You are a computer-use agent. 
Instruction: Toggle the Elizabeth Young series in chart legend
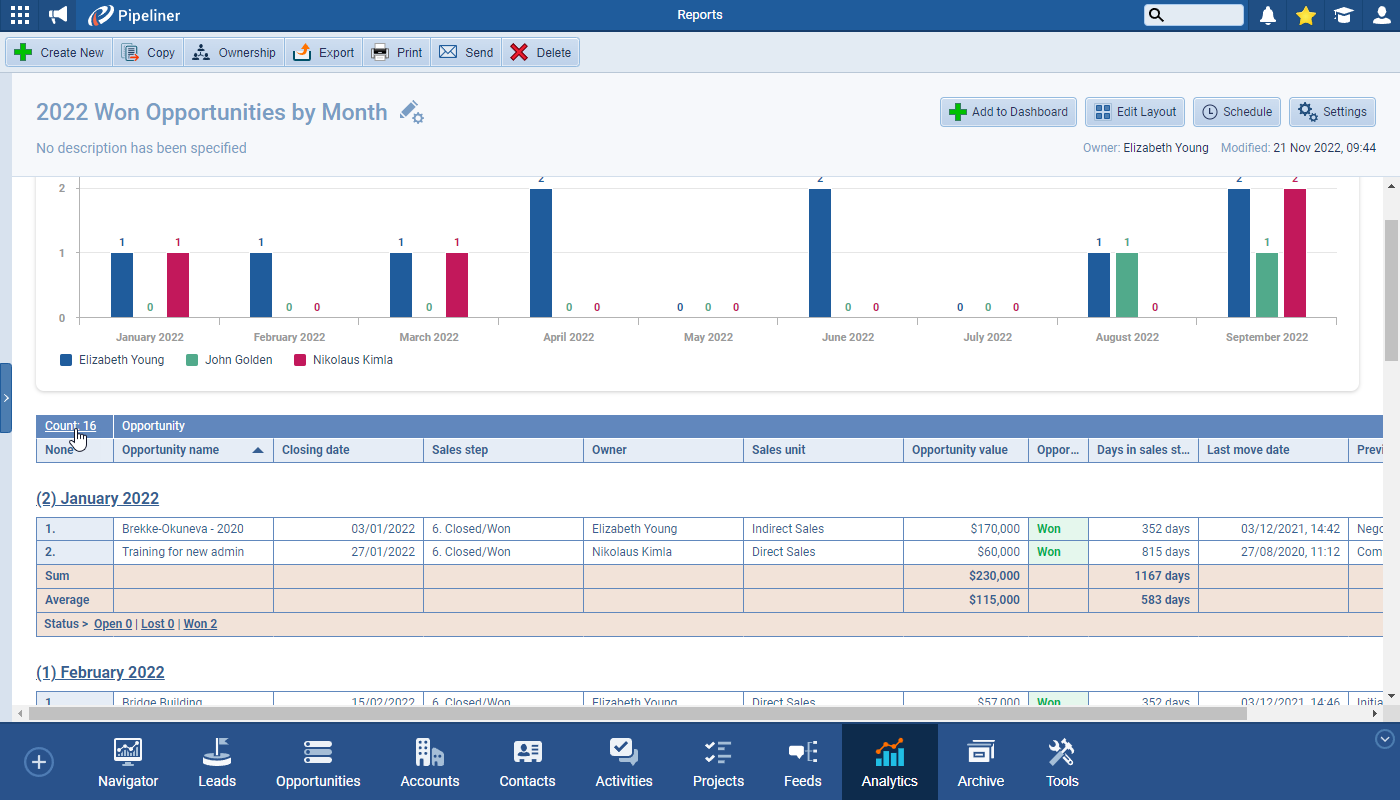point(112,359)
